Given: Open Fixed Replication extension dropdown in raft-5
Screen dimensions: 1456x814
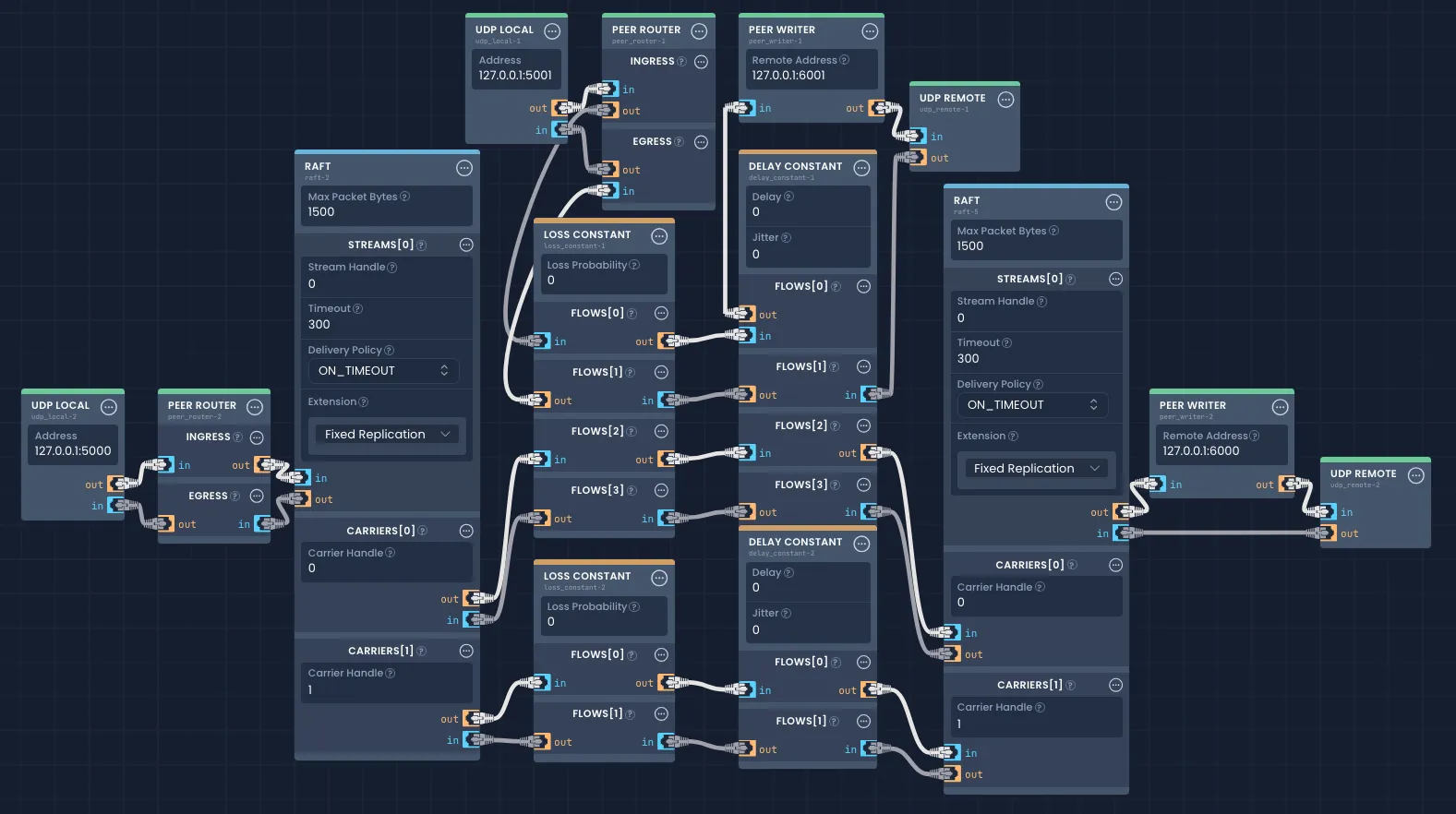Looking at the screenshot, I should (x=1036, y=469).
